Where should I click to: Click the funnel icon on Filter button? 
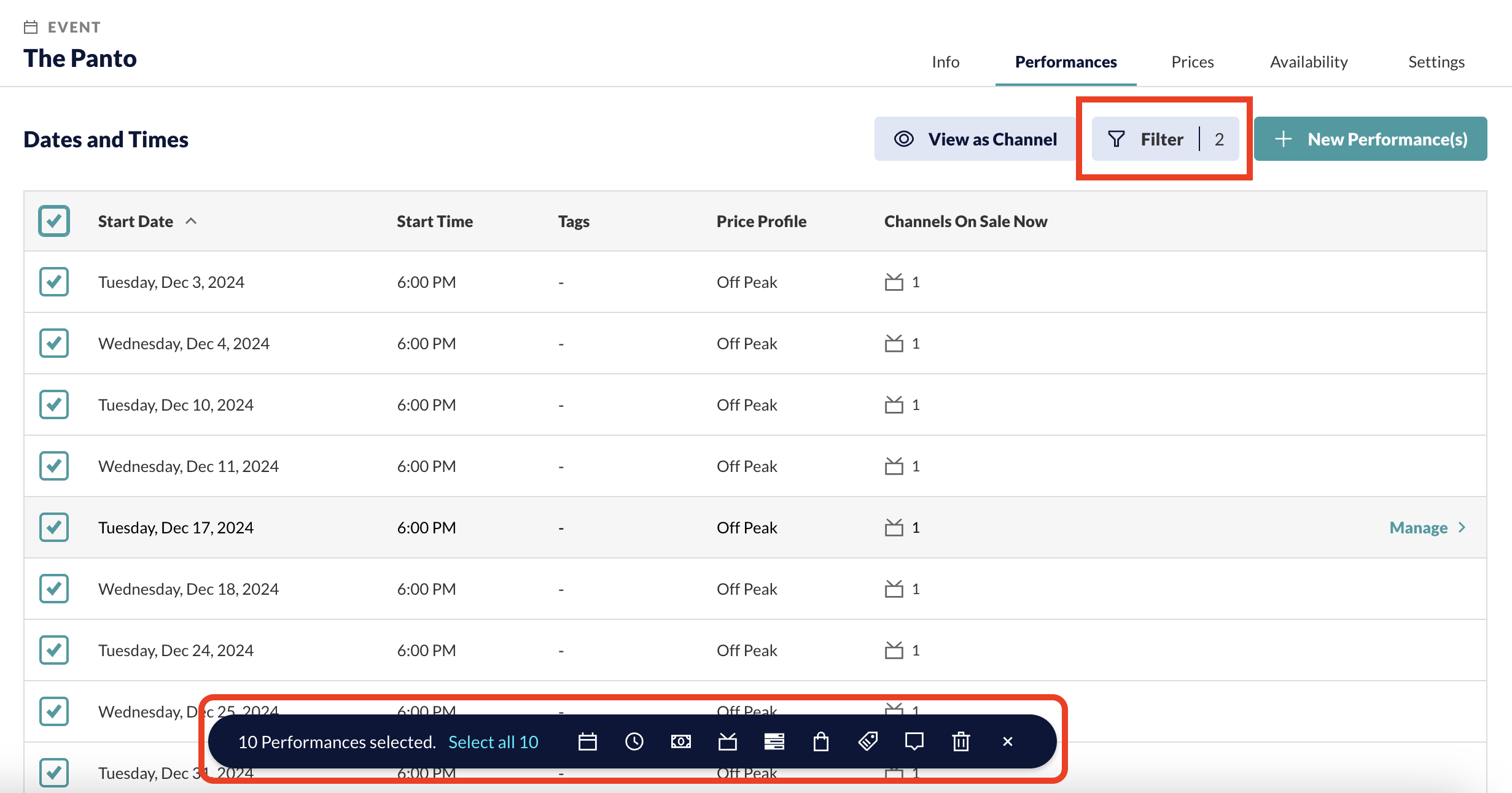[1116, 139]
